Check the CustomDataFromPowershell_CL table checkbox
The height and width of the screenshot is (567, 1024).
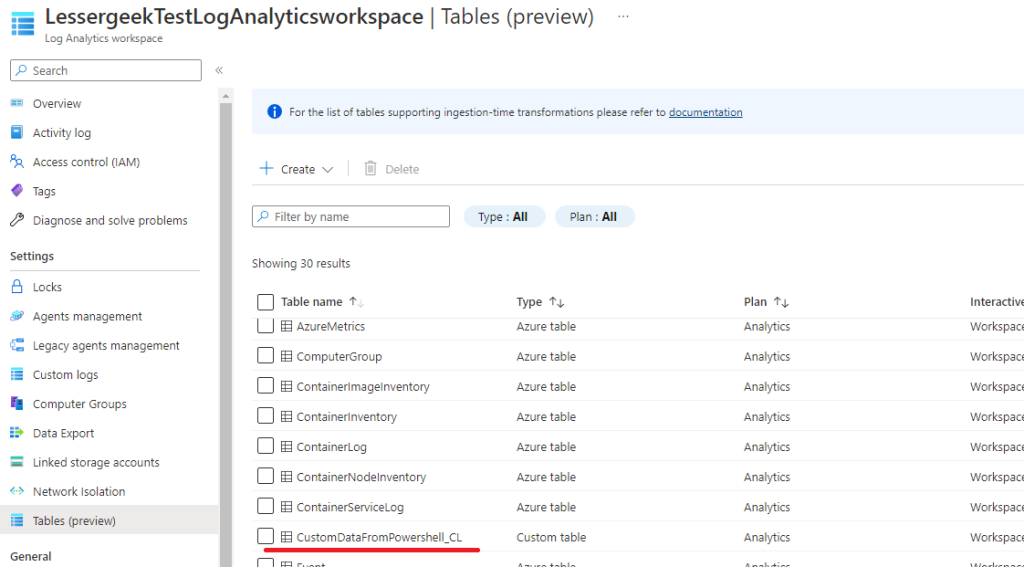(265, 537)
